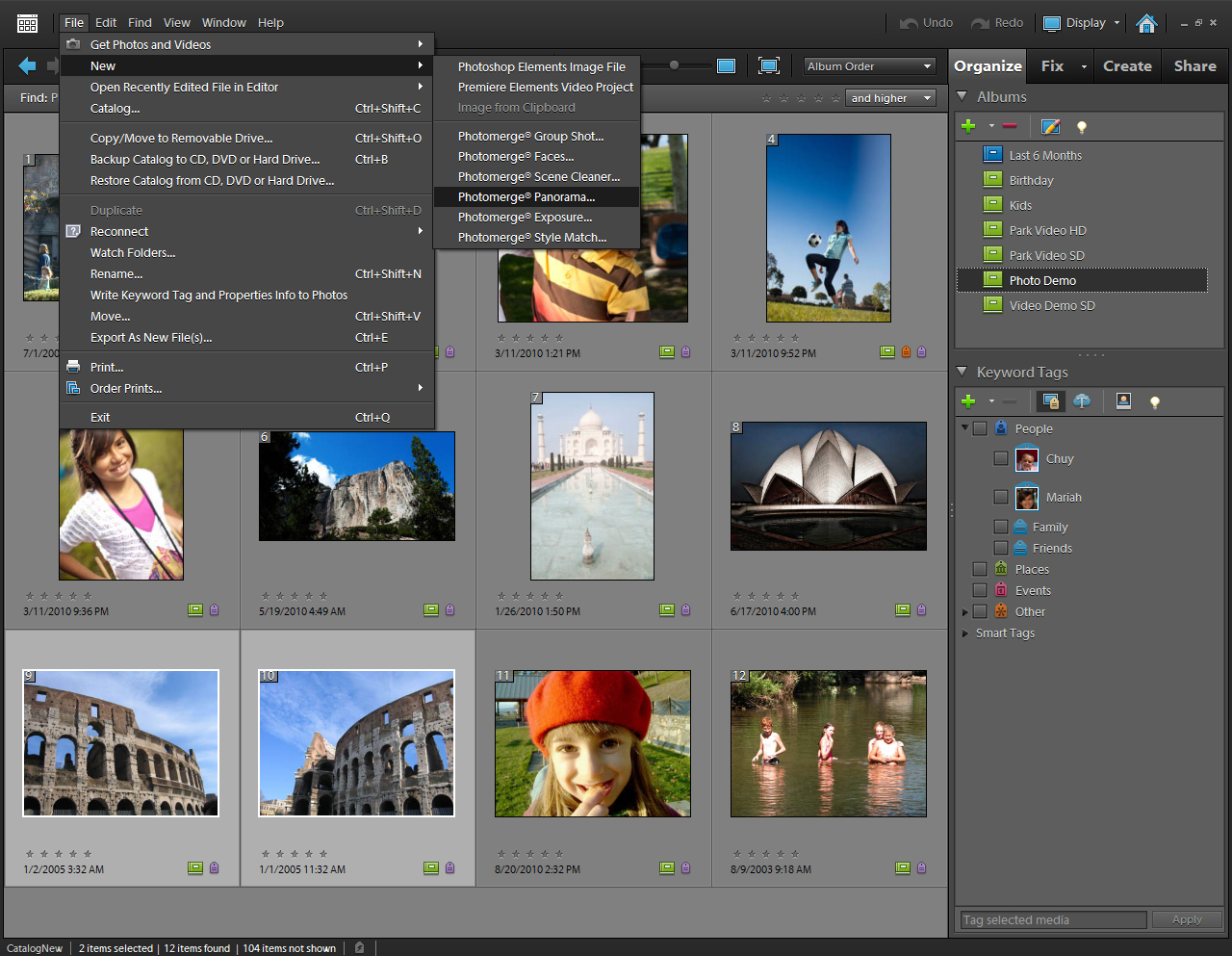Click the blue back arrow icon
This screenshot has height=956, width=1232.
coord(27,65)
